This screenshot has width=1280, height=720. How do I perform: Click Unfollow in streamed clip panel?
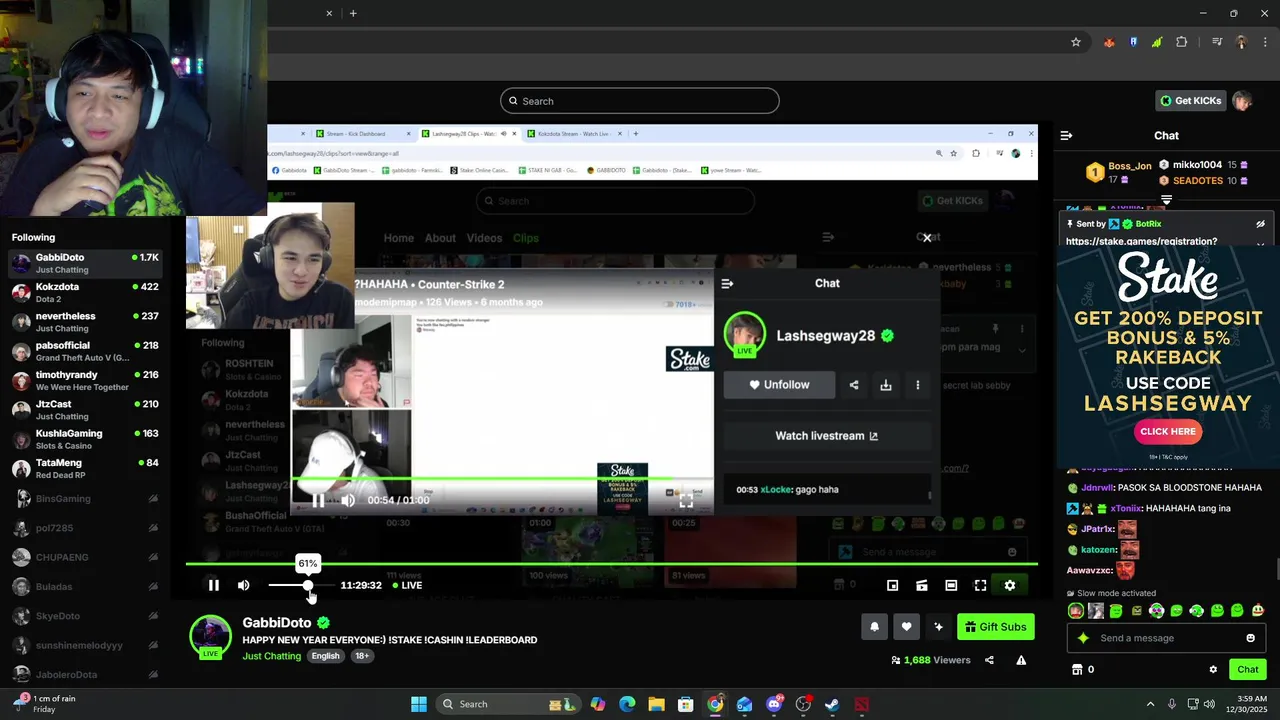click(780, 385)
